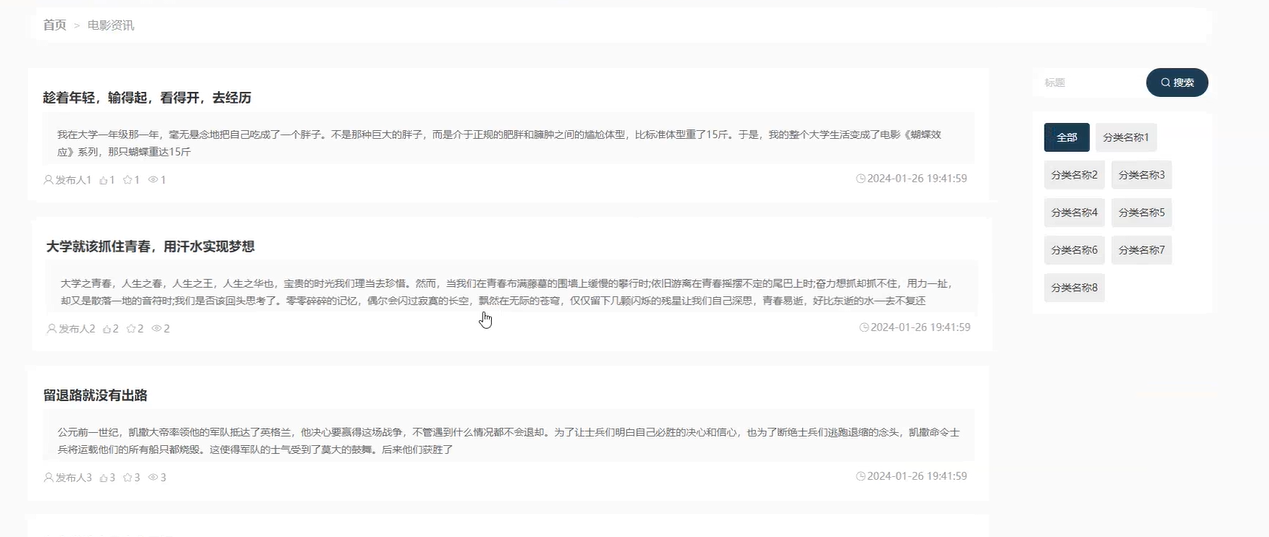Click the eye icon on 发布人3 post
The width and height of the screenshot is (1269, 537).
(x=153, y=478)
